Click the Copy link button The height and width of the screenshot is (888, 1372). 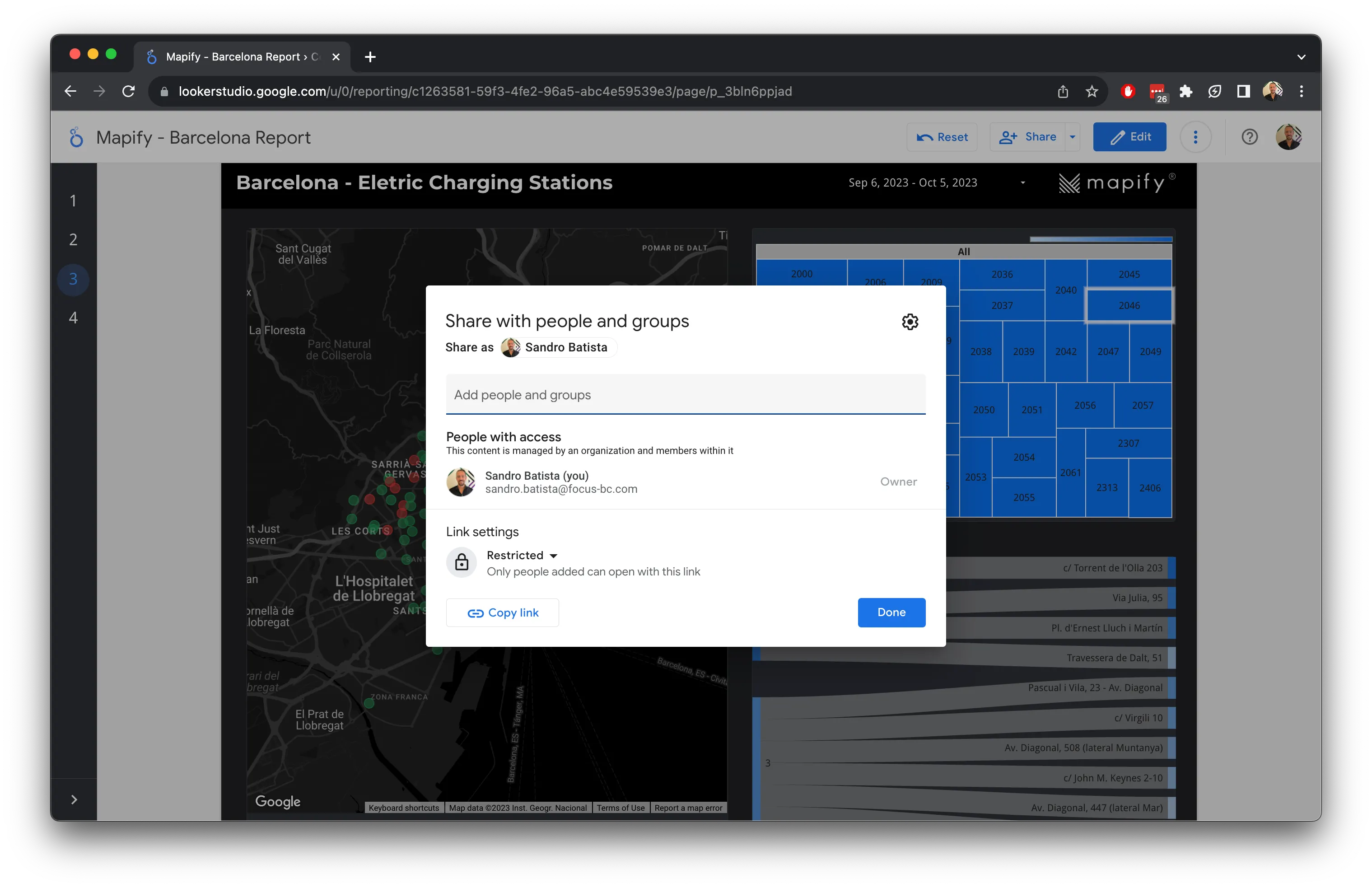502,612
